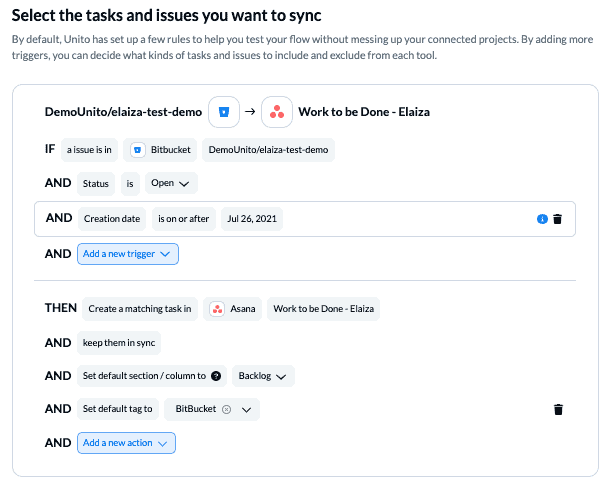Click the help icon beside section / column
The image size is (612, 503).
[216, 376]
